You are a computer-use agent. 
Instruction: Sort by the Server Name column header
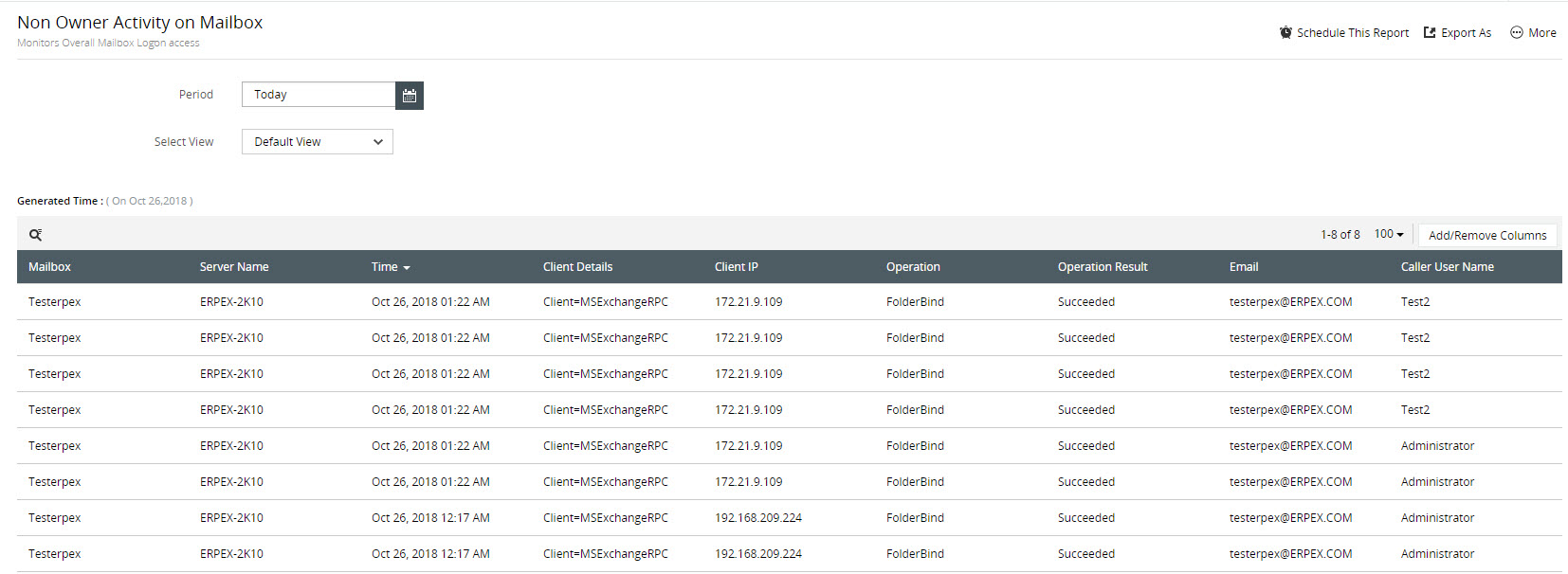click(234, 267)
